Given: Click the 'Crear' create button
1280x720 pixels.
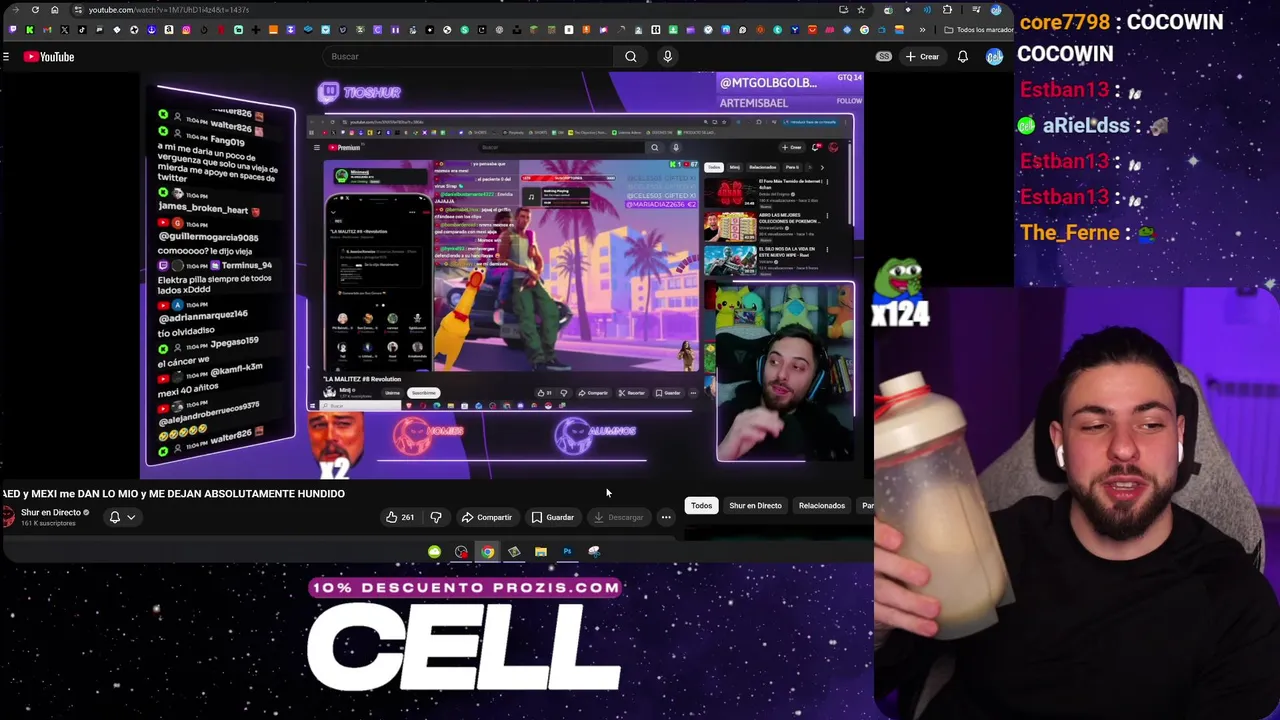Looking at the screenshot, I should (922, 57).
